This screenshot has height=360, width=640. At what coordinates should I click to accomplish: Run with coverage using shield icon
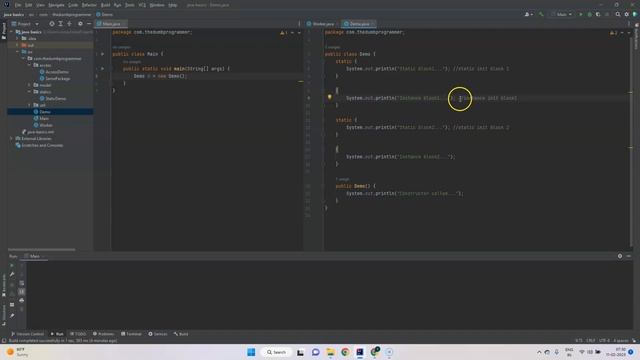598,14
